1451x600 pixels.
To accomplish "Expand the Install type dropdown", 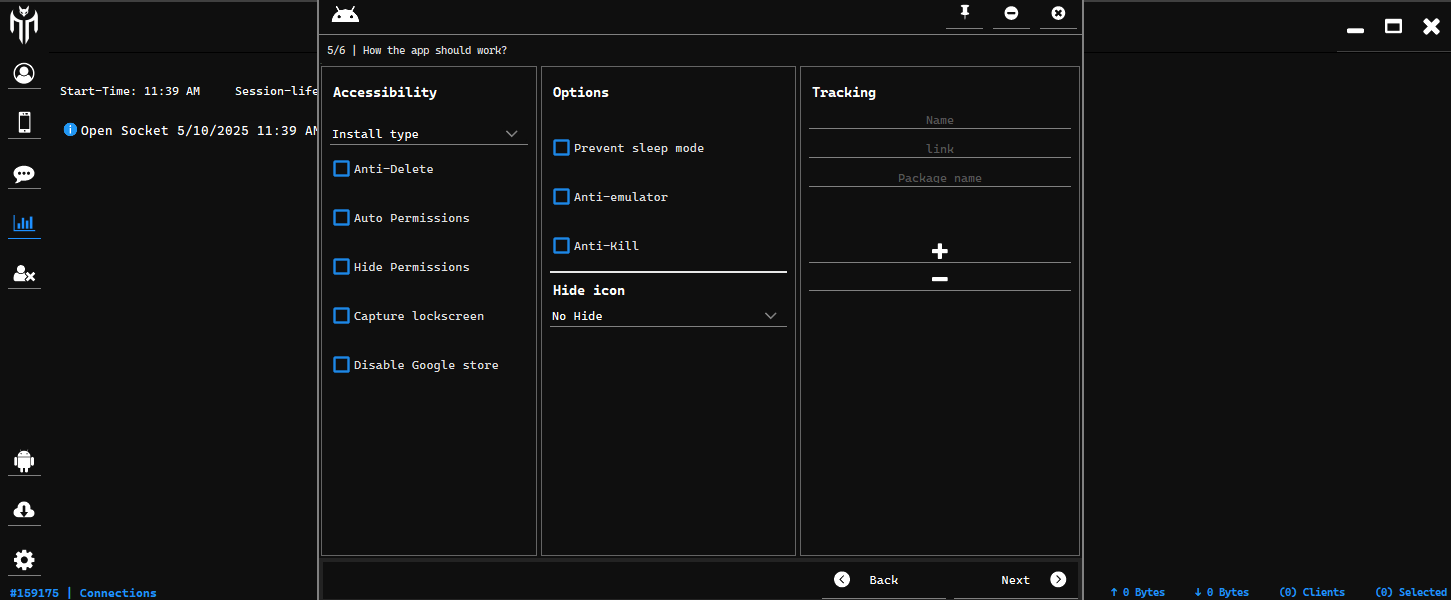I will (428, 134).
